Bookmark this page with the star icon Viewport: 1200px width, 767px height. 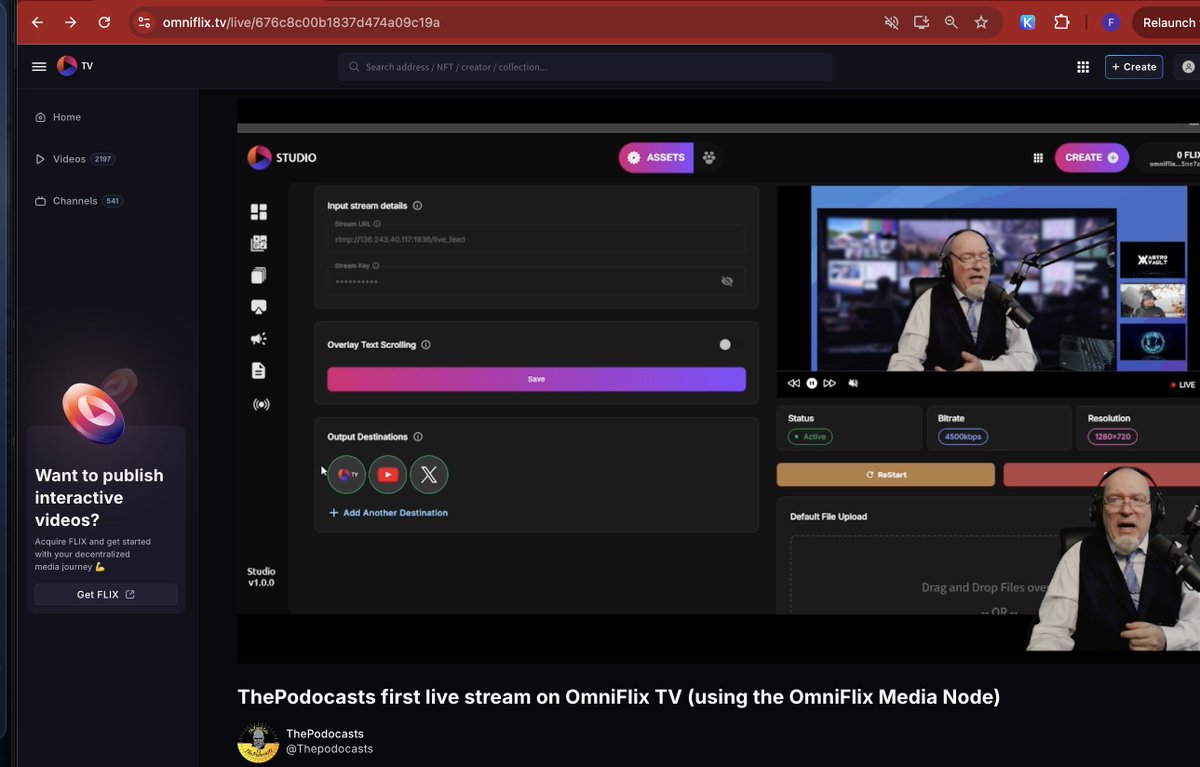coord(981,22)
